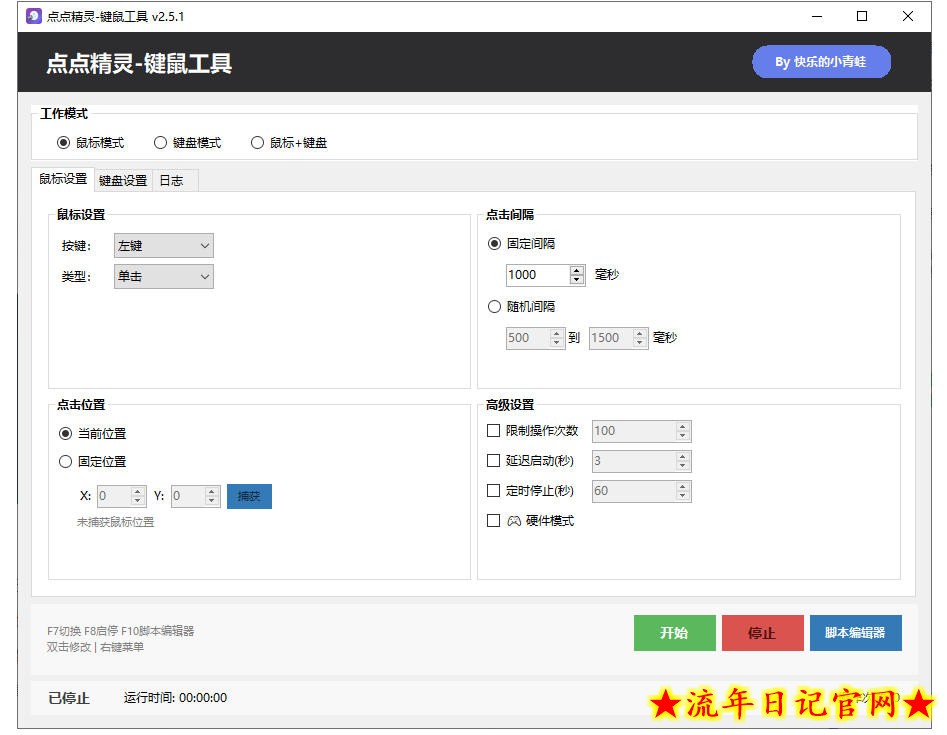
Task: Click the app logo icon in title bar
Action: (x=34, y=16)
